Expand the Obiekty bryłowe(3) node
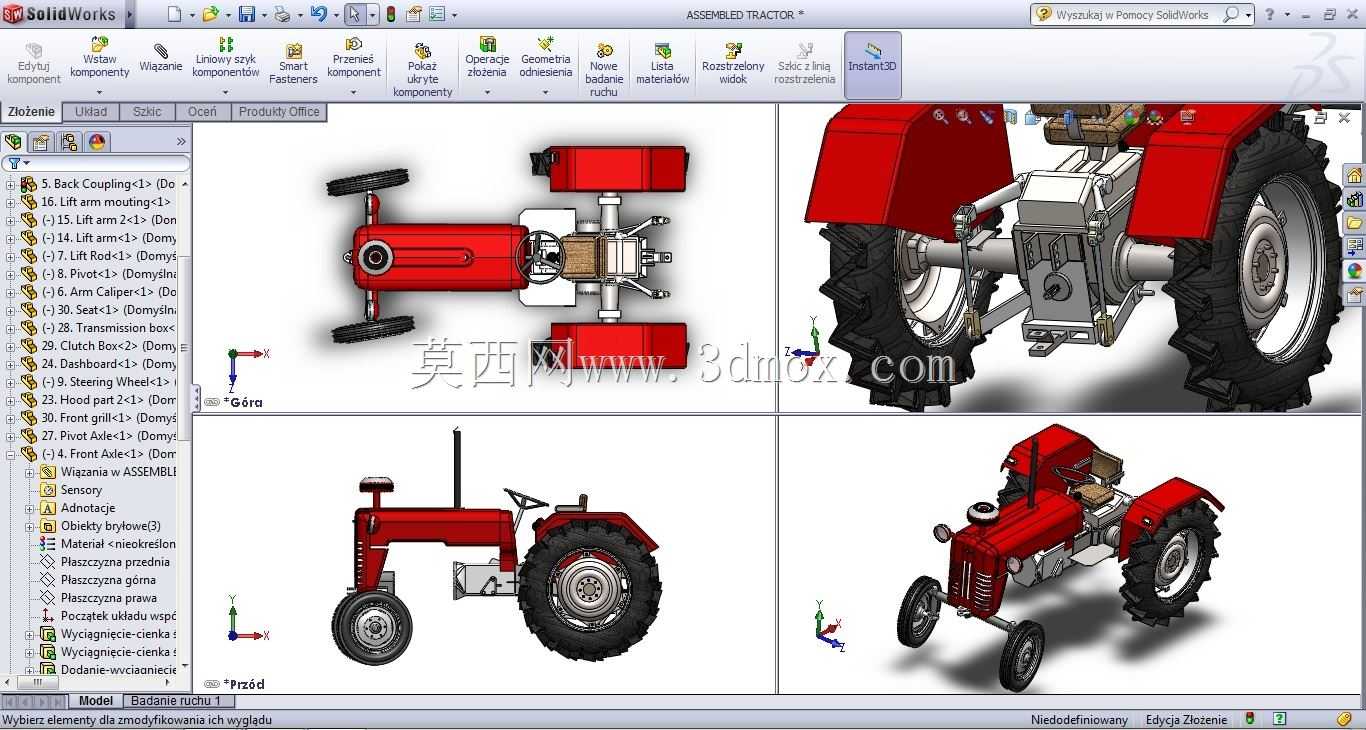This screenshot has height=730, width=1366. point(30,526)
